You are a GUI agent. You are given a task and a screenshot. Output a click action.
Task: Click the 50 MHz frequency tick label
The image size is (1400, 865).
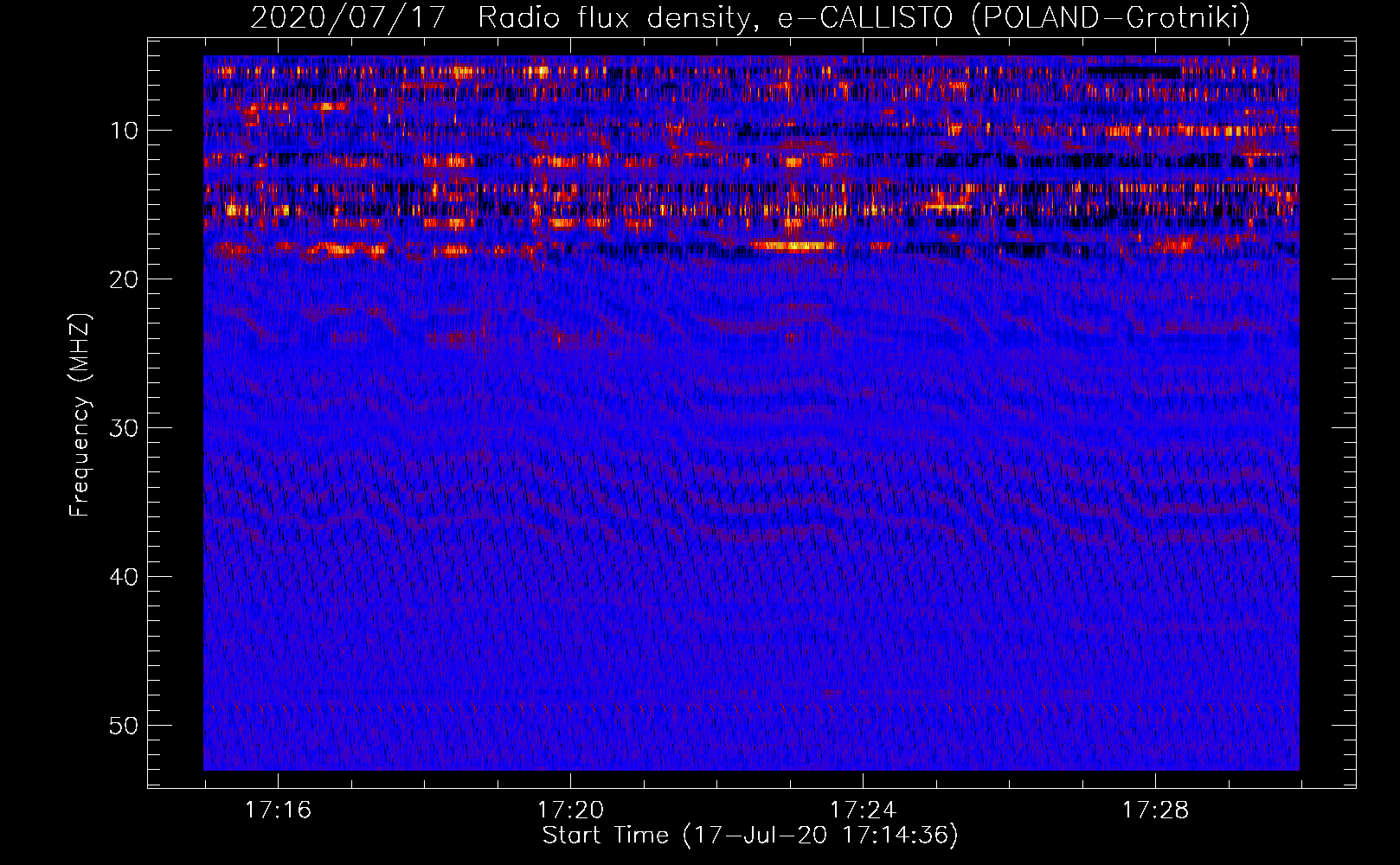(125, 726)
